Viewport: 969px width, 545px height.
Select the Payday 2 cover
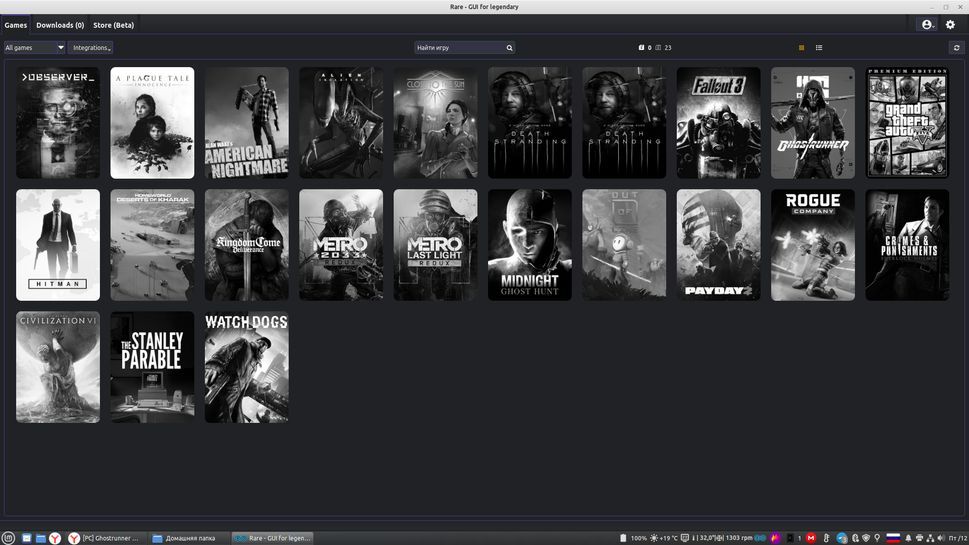(x=719, y=245)
